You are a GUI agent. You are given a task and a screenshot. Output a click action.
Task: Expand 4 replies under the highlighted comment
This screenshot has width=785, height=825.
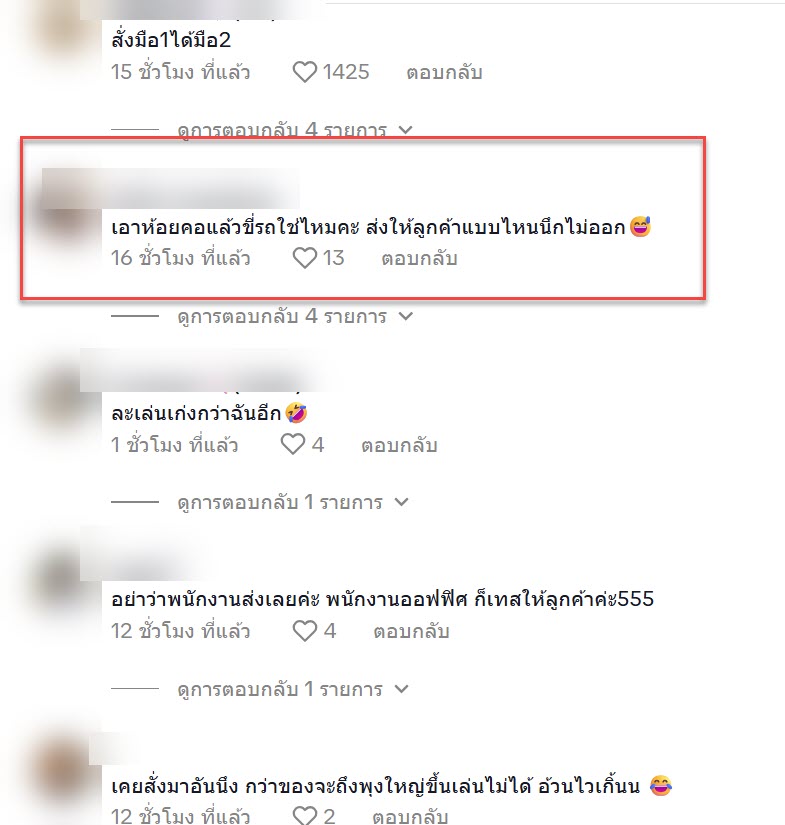pos(295,316)
